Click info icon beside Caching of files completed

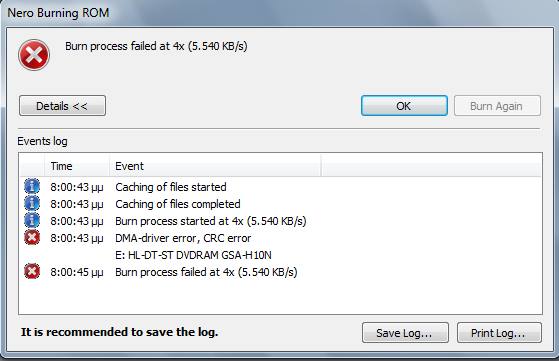coord(32,203)
